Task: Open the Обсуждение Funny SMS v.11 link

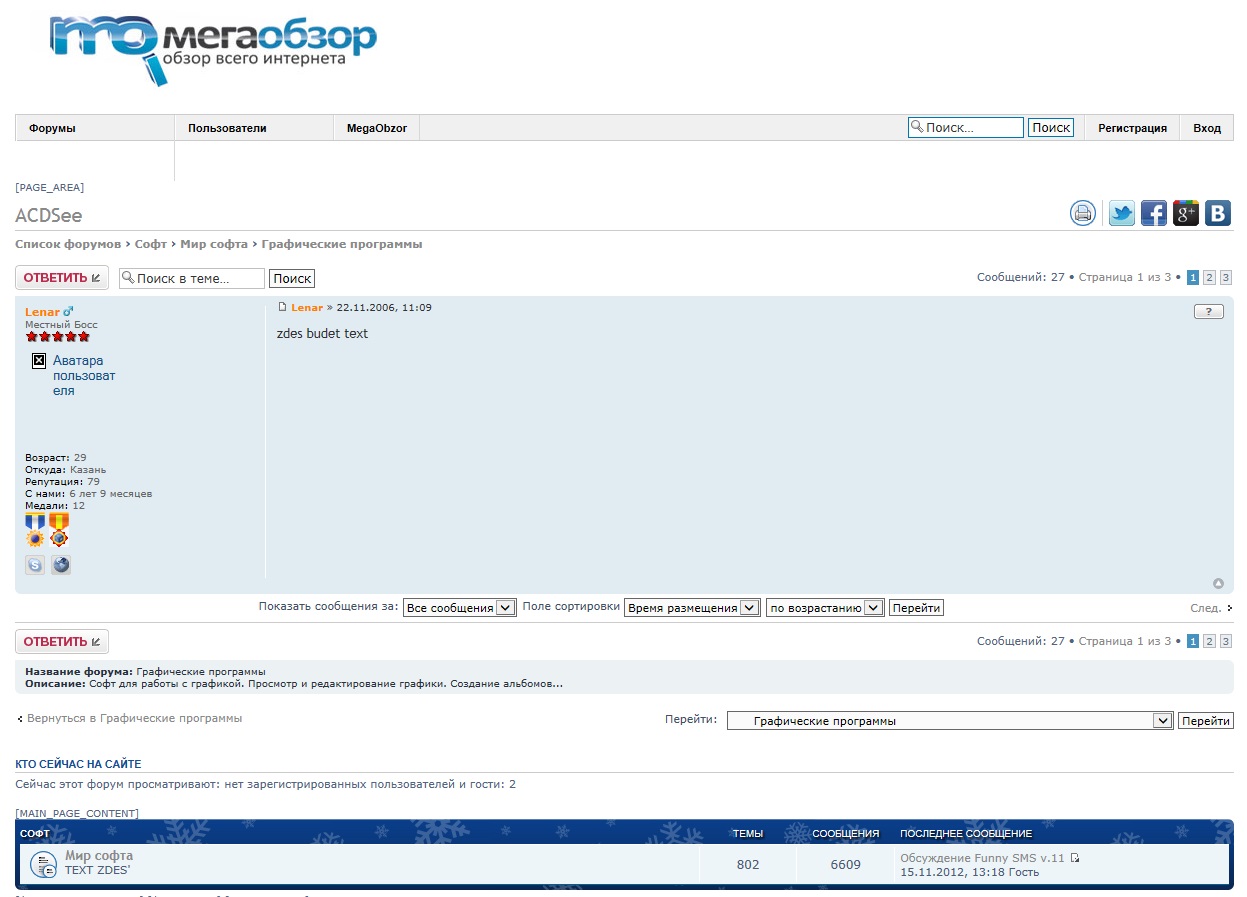Action: [x=983, y=858]
